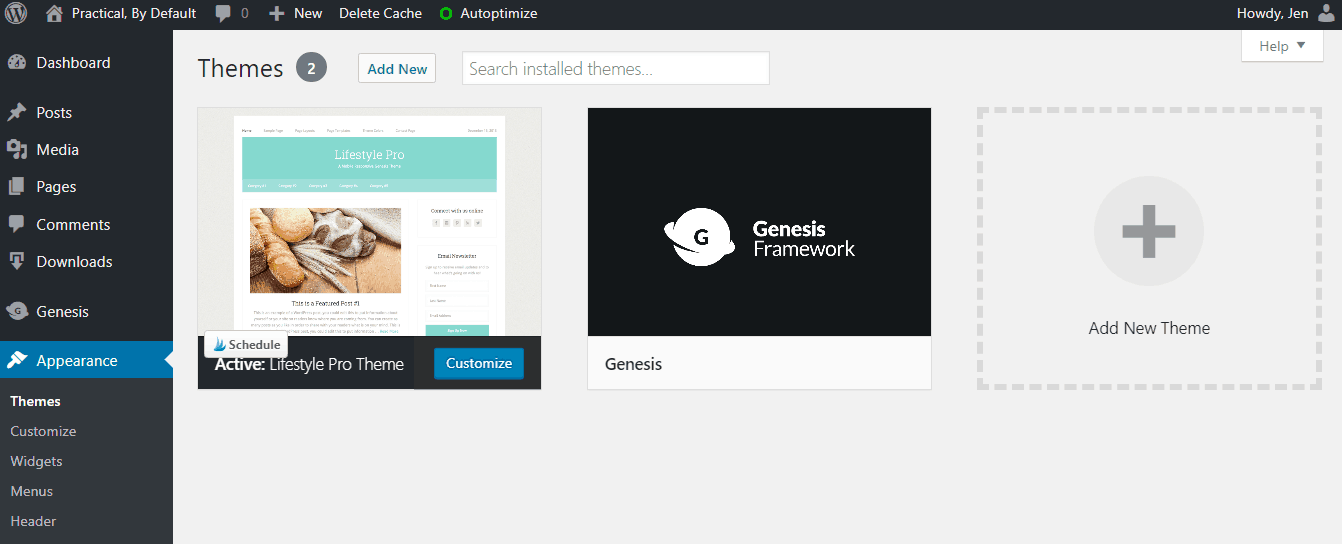Open the Menus submenu link

tap(31, 491)
